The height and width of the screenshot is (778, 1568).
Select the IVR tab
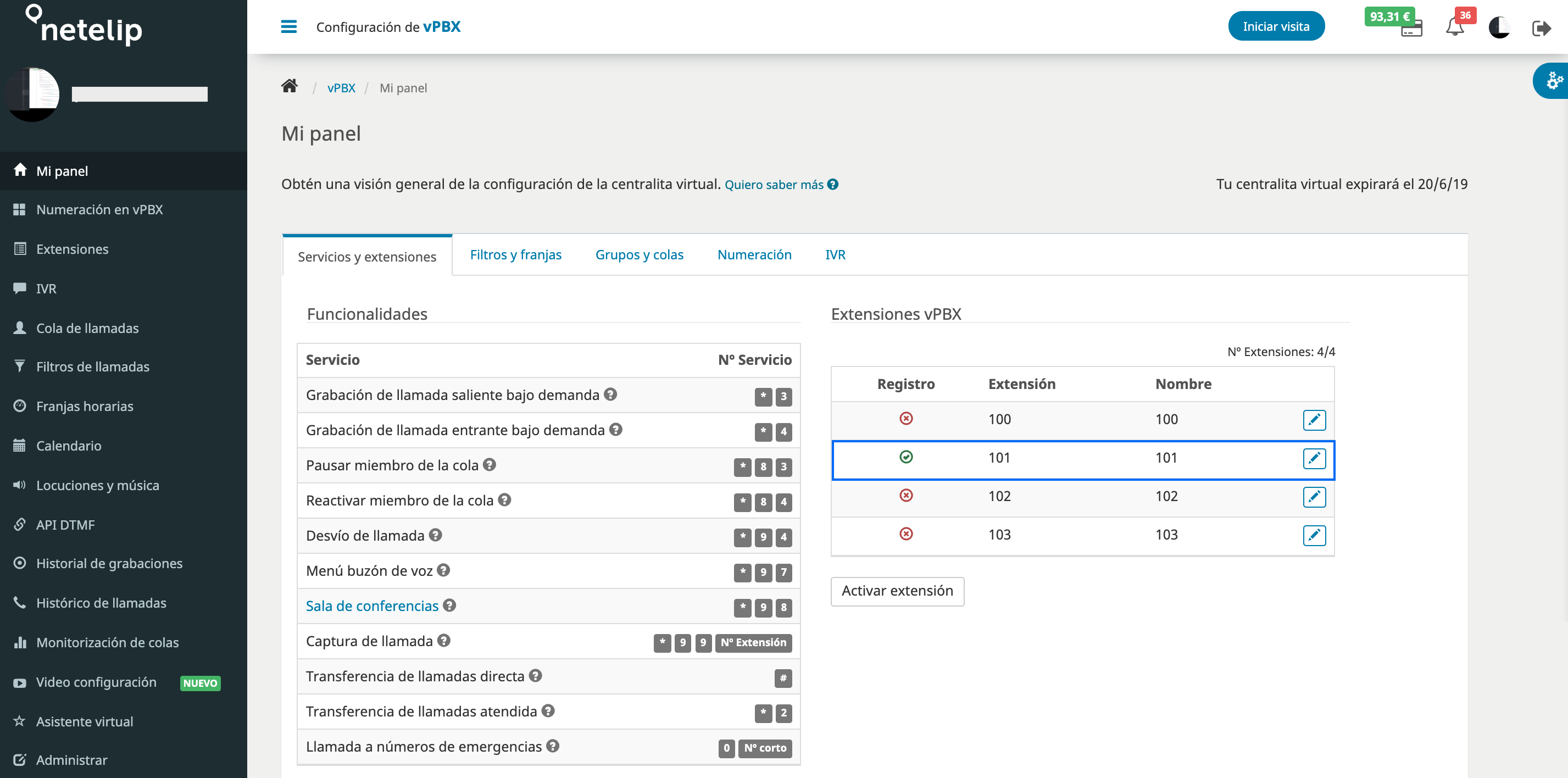coord(835,254)
